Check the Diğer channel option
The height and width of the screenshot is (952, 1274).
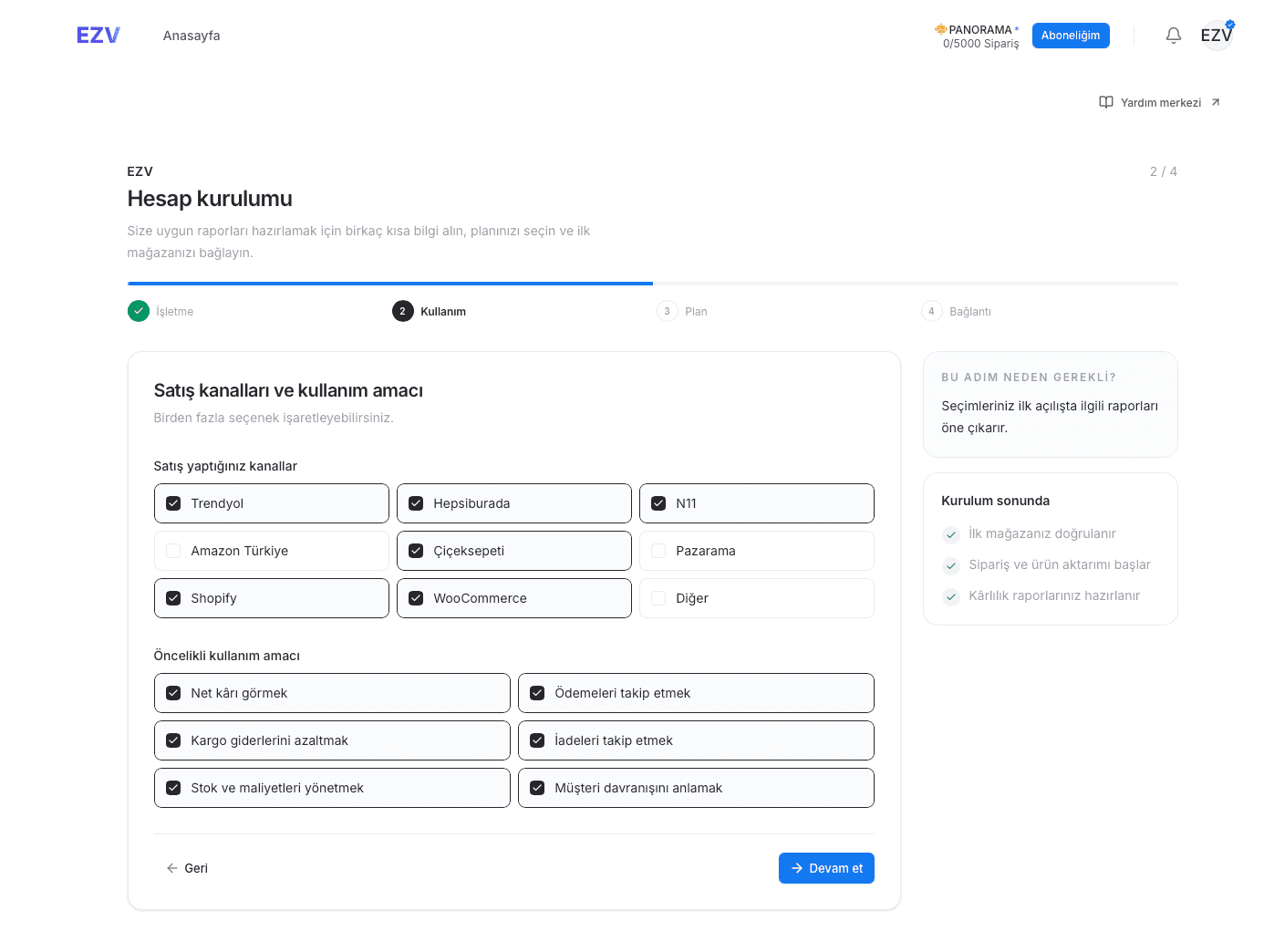757,598
